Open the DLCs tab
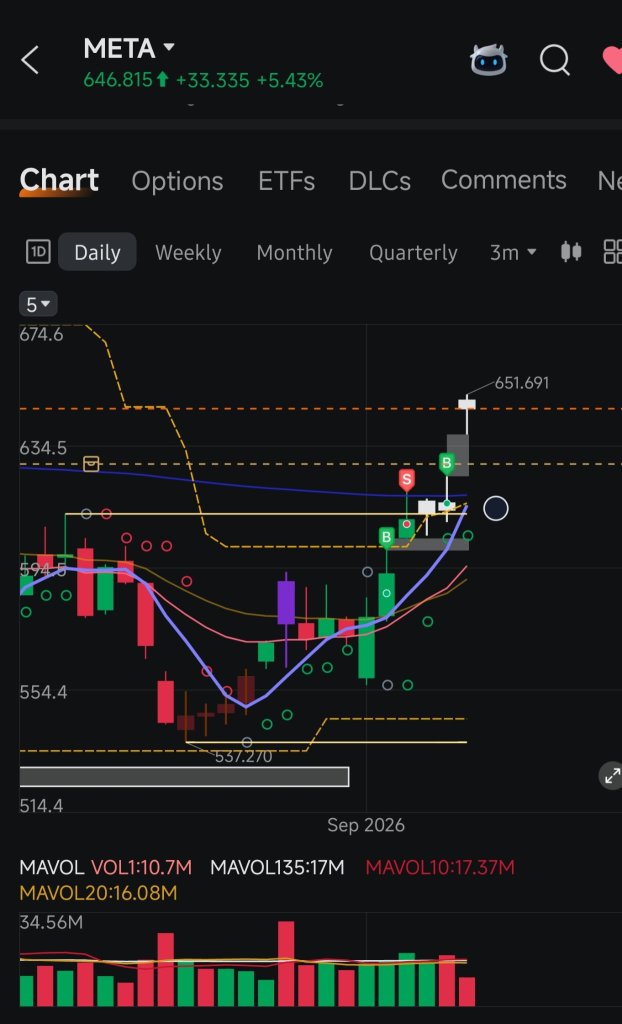 coord(380,182)
